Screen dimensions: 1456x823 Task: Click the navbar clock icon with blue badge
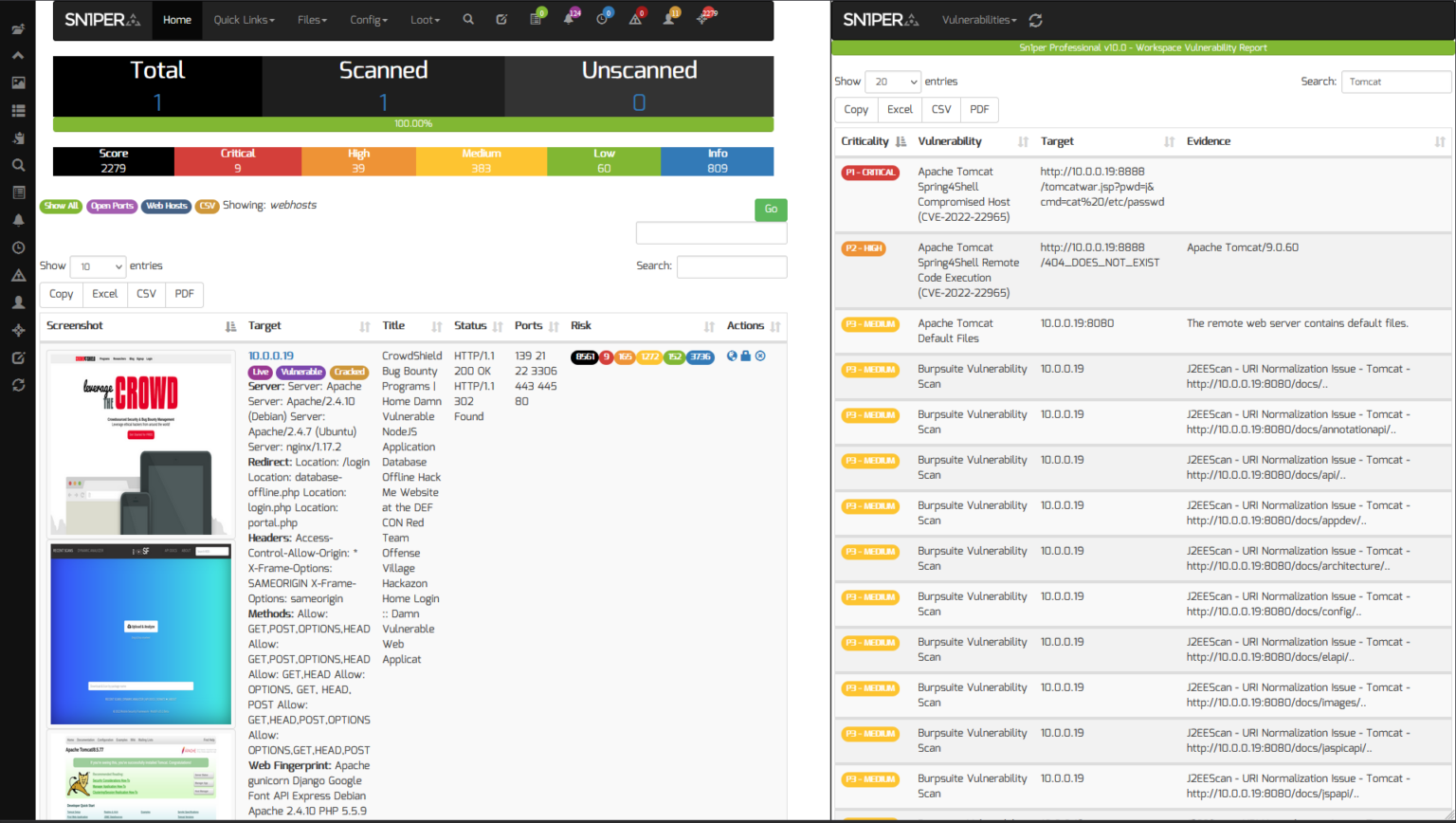pyautogui.click(x=602, y=20)
